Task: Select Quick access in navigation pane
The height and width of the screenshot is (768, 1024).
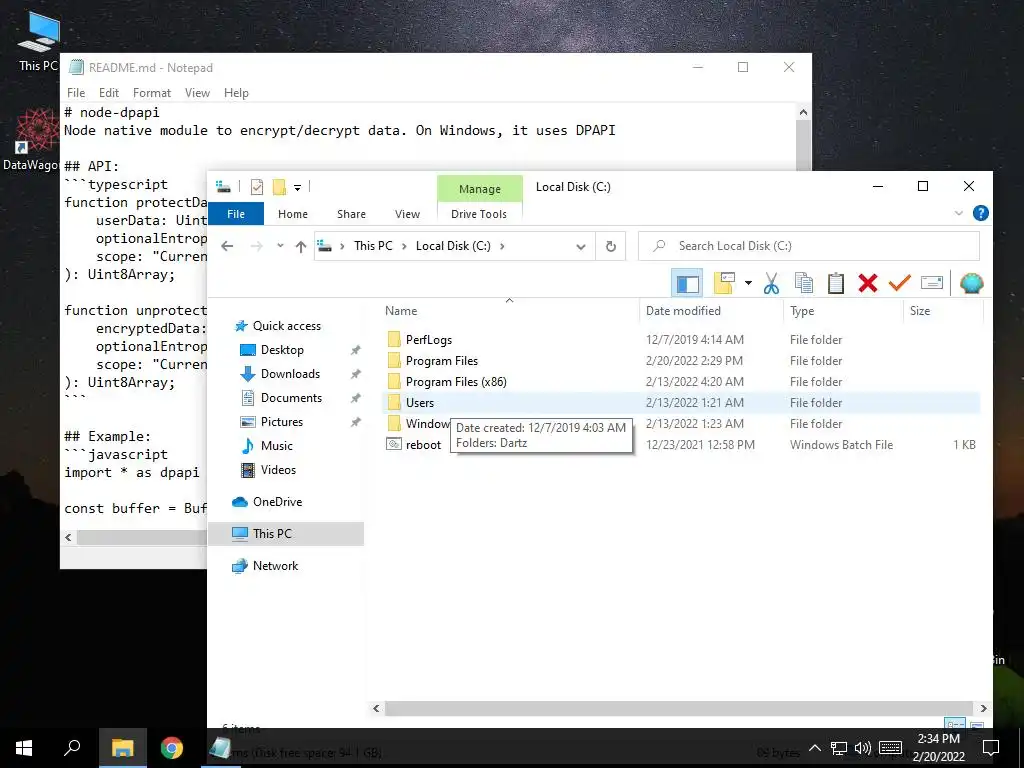Action: pyautogui.click(x=287, y=326)
